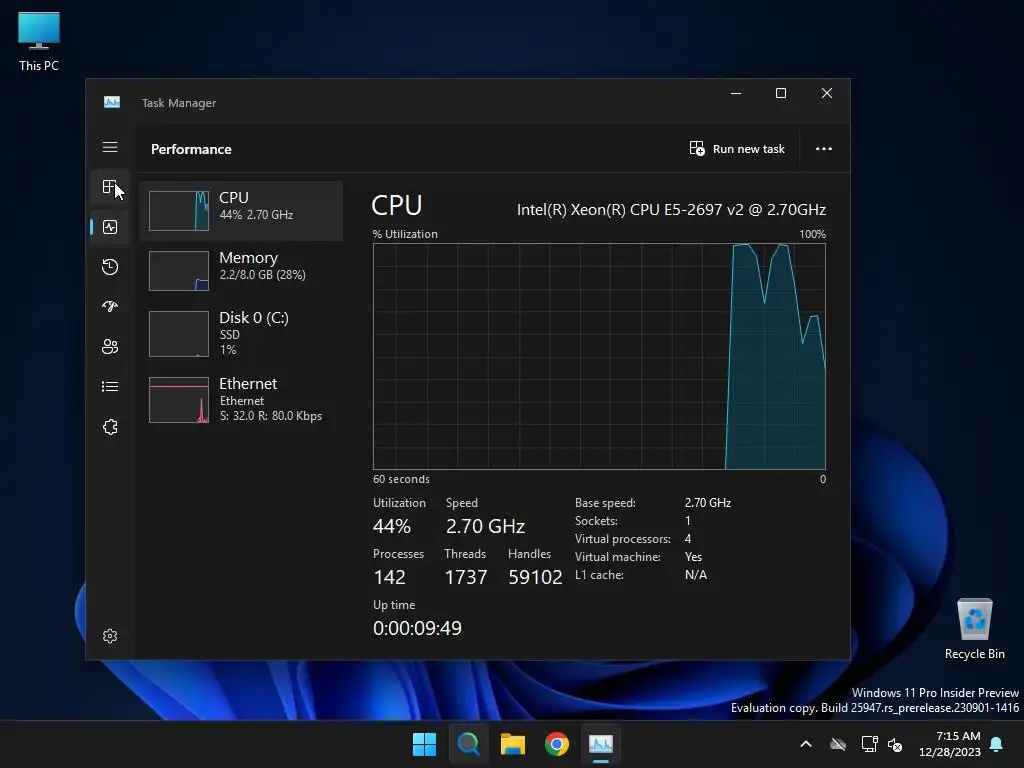The width and height of the screenshot is (1024, 768).
Task: Click the CPU mini graph thumbnail
Action: (x=179, y=210)
